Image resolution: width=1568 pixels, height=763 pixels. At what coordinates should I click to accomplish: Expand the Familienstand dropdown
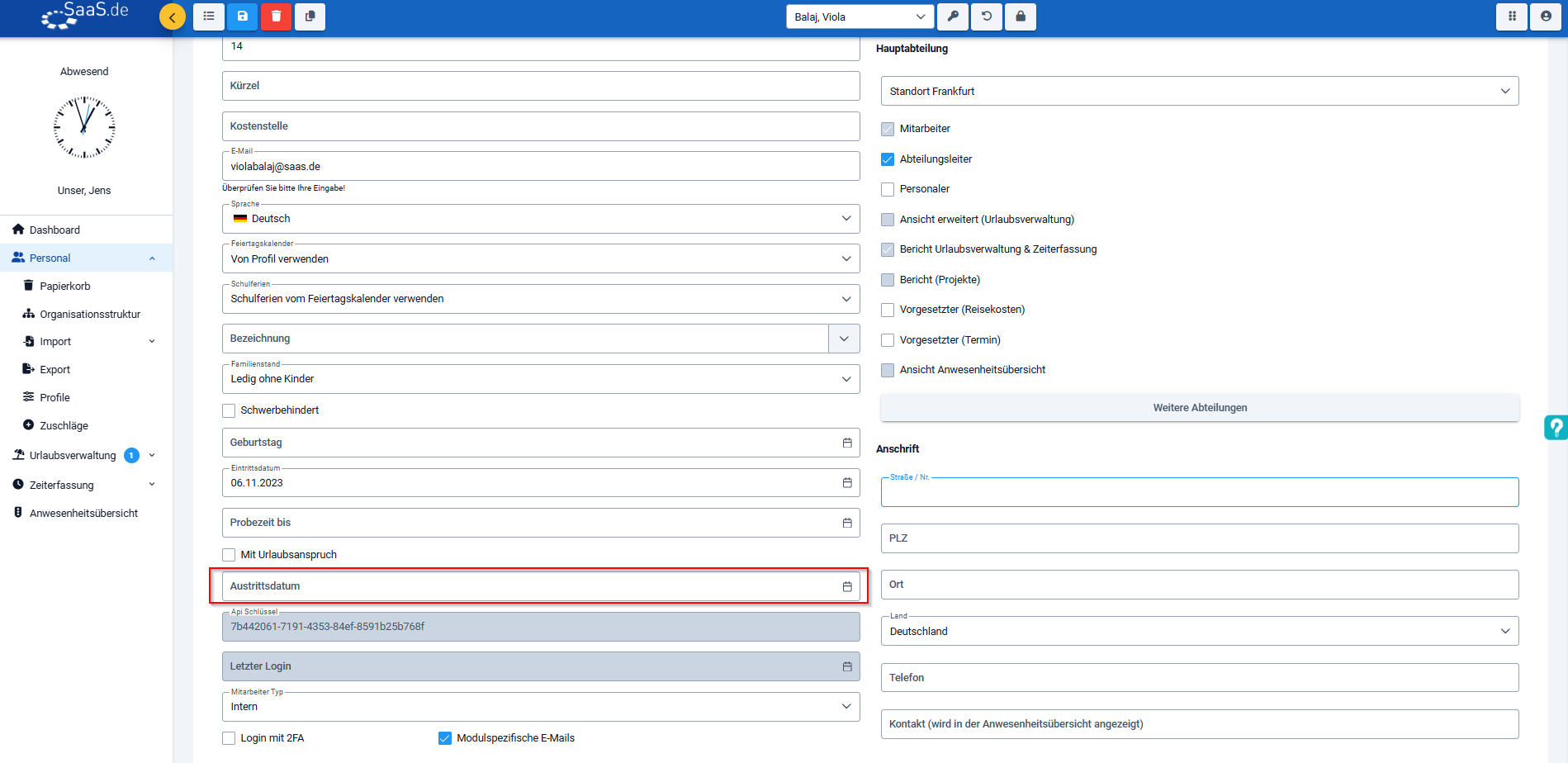(540, 379)
